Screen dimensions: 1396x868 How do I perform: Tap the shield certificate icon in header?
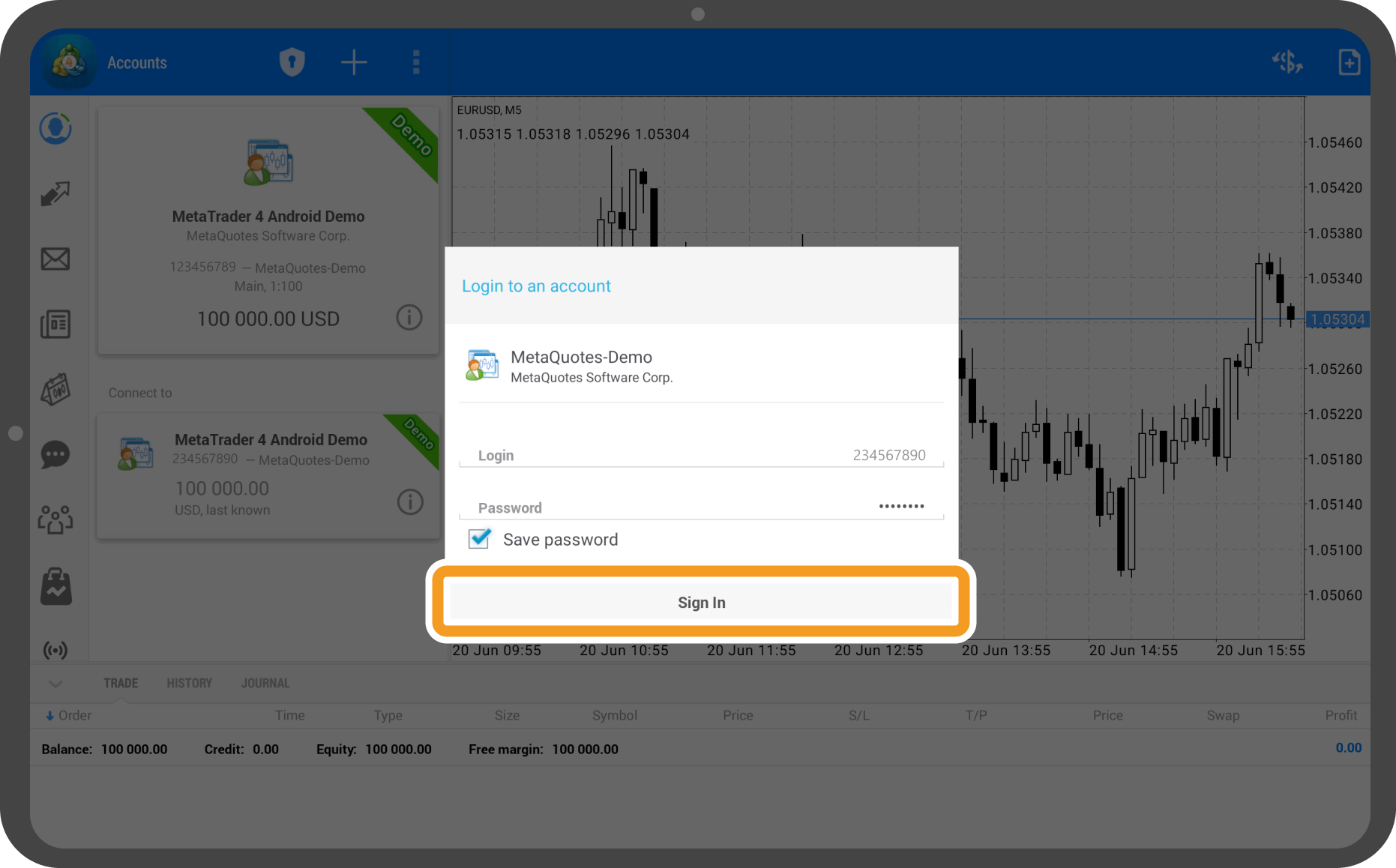(292, 62)
